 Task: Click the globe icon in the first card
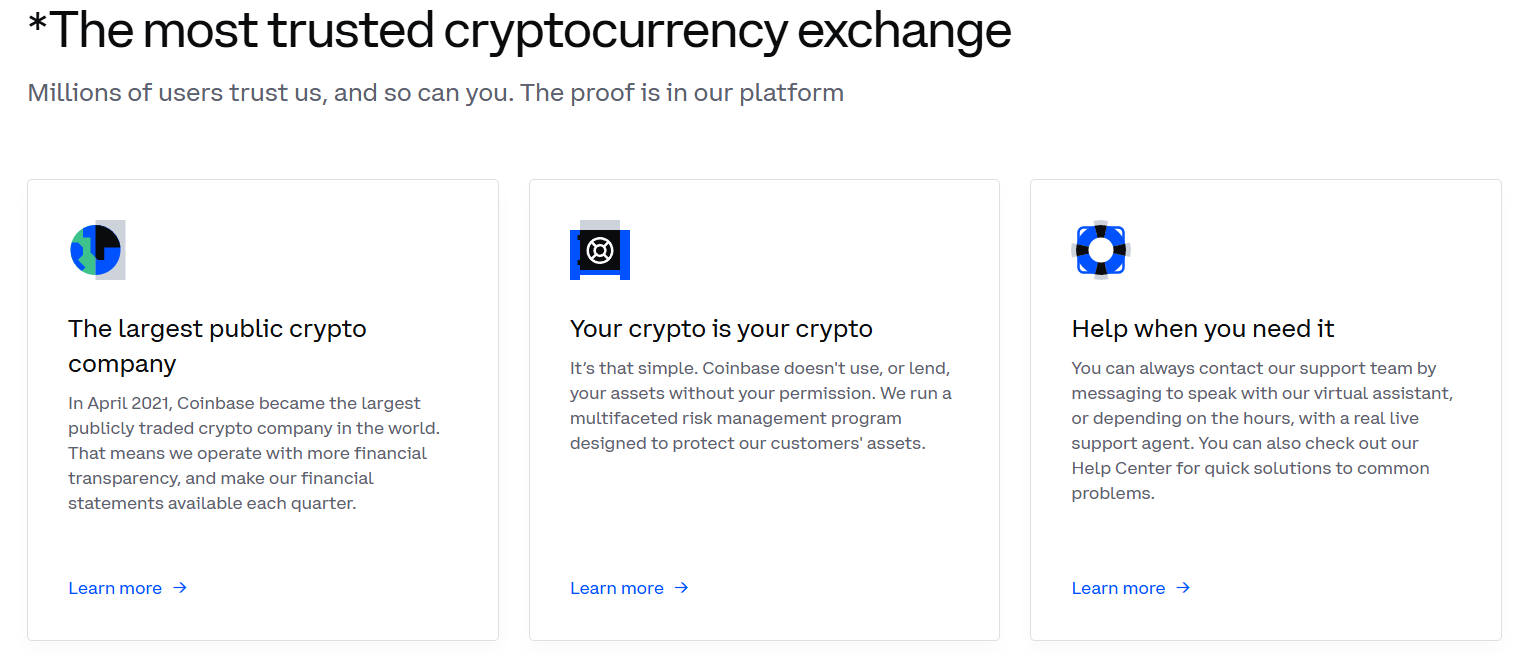point(97,250)
